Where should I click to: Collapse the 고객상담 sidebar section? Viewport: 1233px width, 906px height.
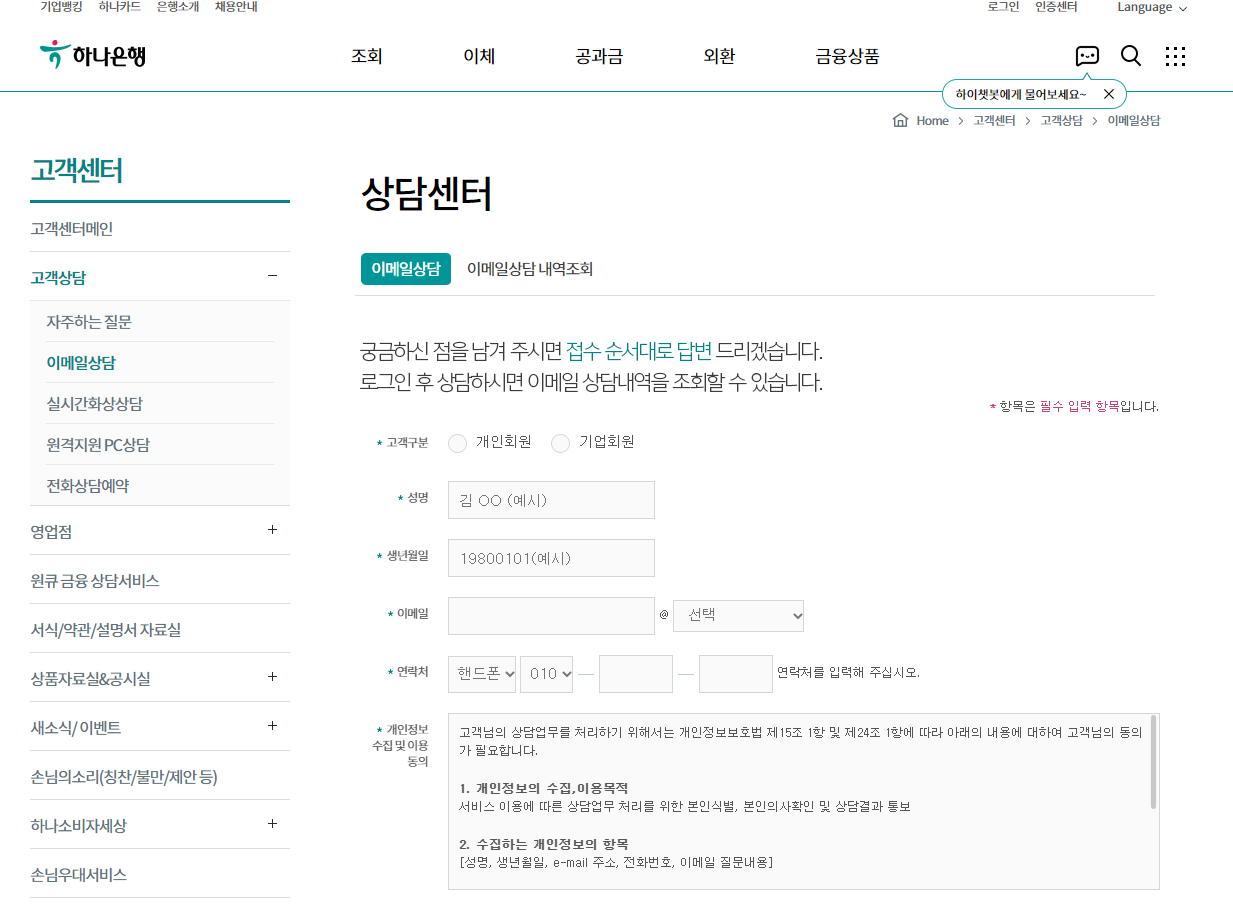[271, 276]
